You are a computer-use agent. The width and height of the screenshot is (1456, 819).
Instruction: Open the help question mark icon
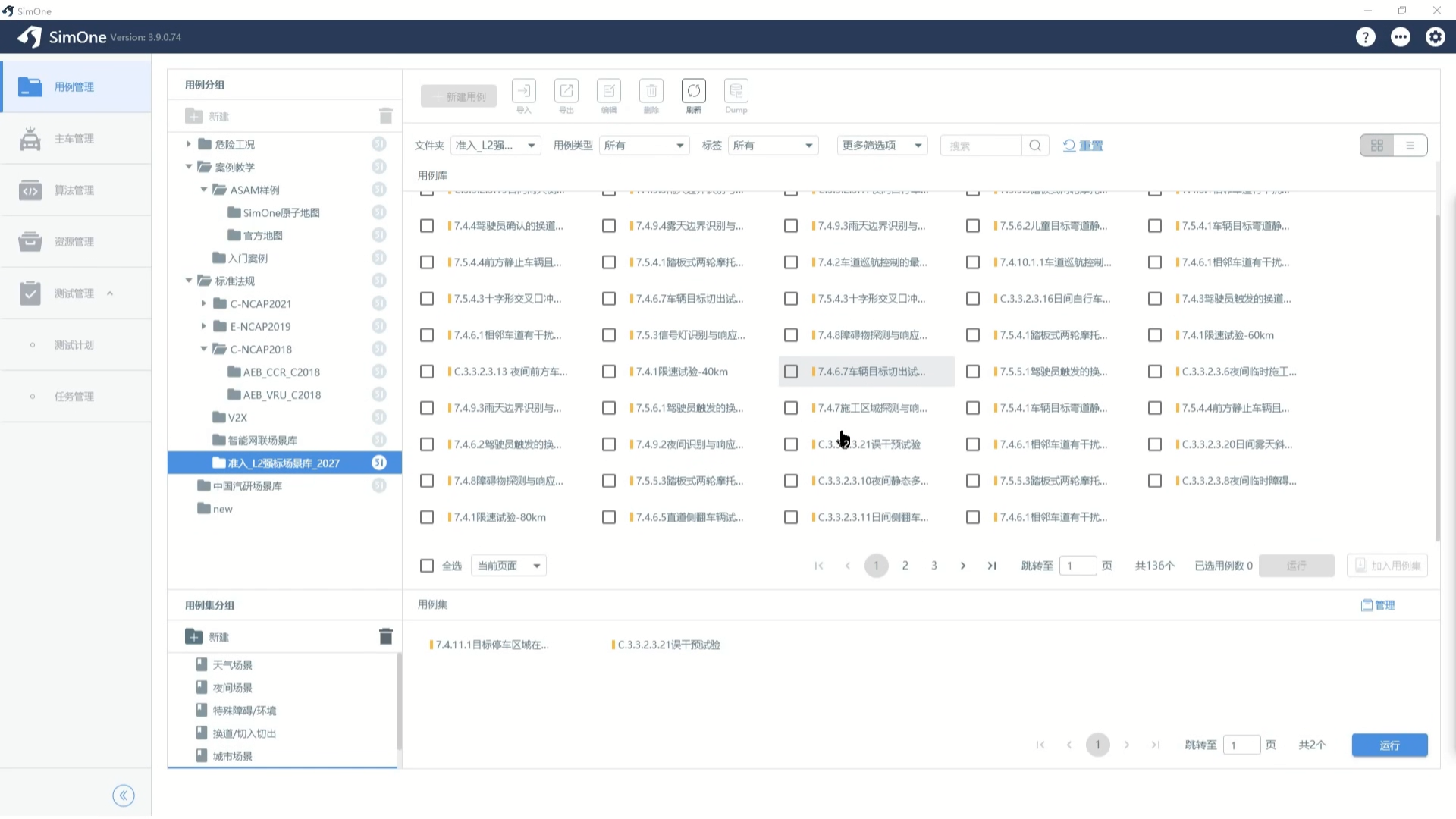coord(1365,37)
